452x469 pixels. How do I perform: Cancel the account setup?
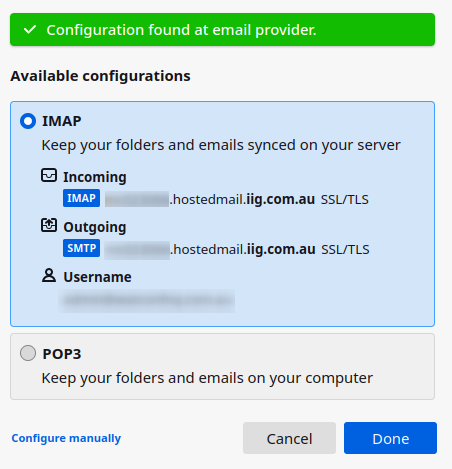289,438
